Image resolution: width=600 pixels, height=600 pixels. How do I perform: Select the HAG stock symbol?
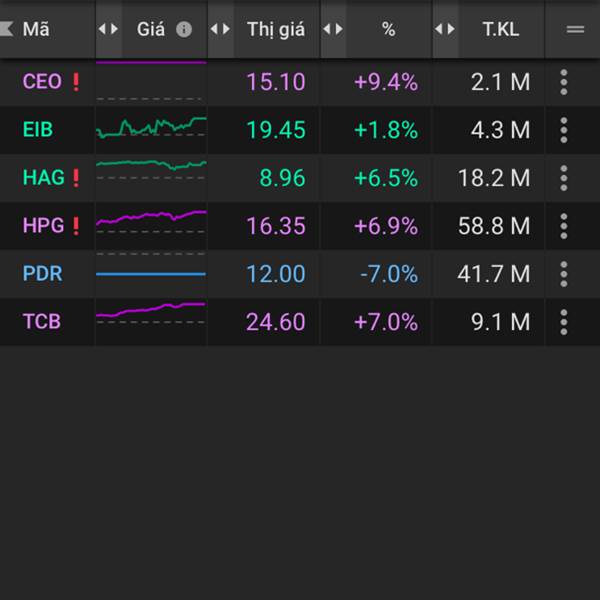click(x=44, y=178)
